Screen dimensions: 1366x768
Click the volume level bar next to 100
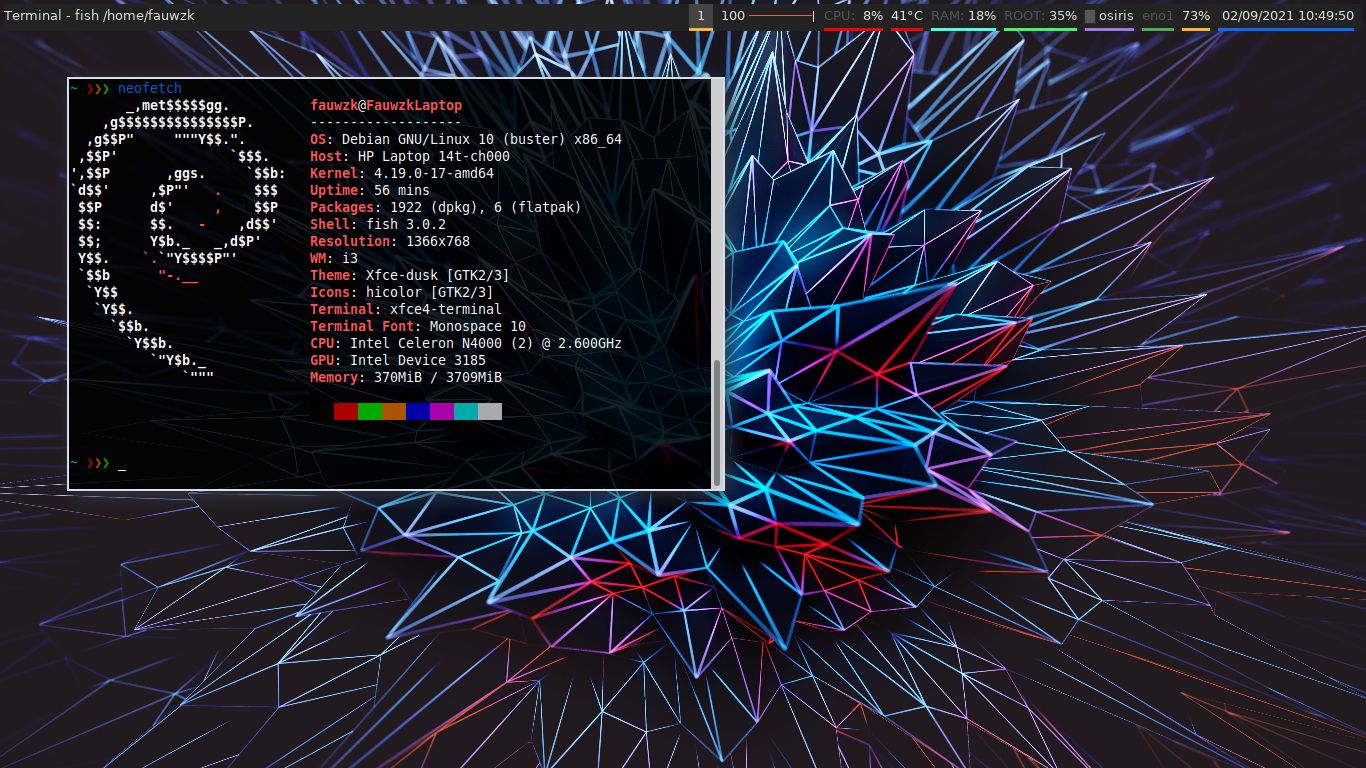click(x=781, y=16)
